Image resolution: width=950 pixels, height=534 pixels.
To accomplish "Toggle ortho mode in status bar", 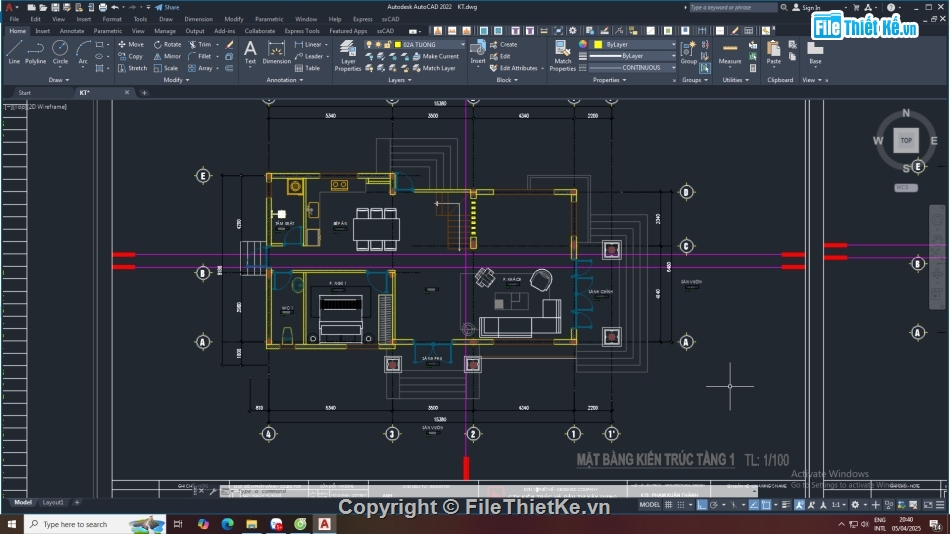I will [x=702, y=505].
